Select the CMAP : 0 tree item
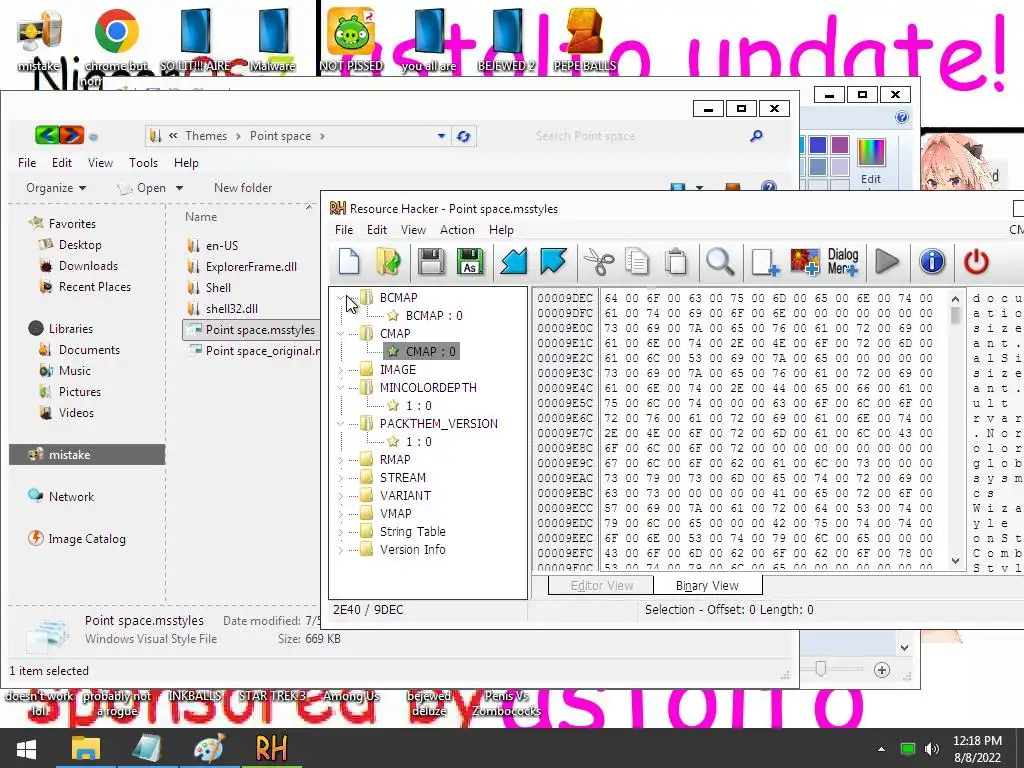The width and height of the screenshot is (1024, 768). click(x=421, y=351)
